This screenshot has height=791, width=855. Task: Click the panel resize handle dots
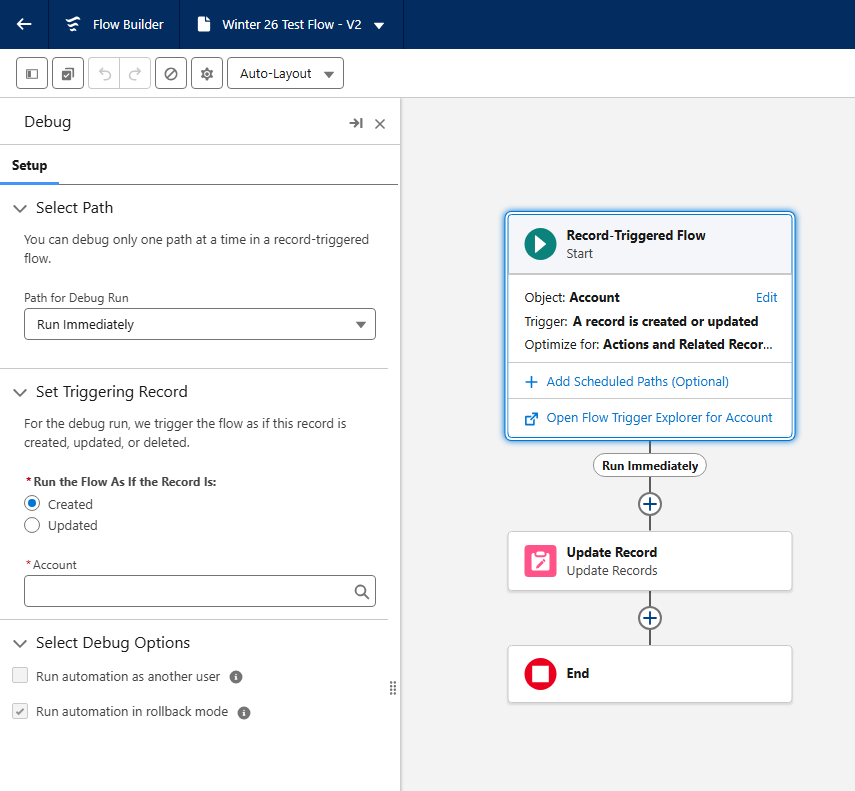click(x=393, y=688)
